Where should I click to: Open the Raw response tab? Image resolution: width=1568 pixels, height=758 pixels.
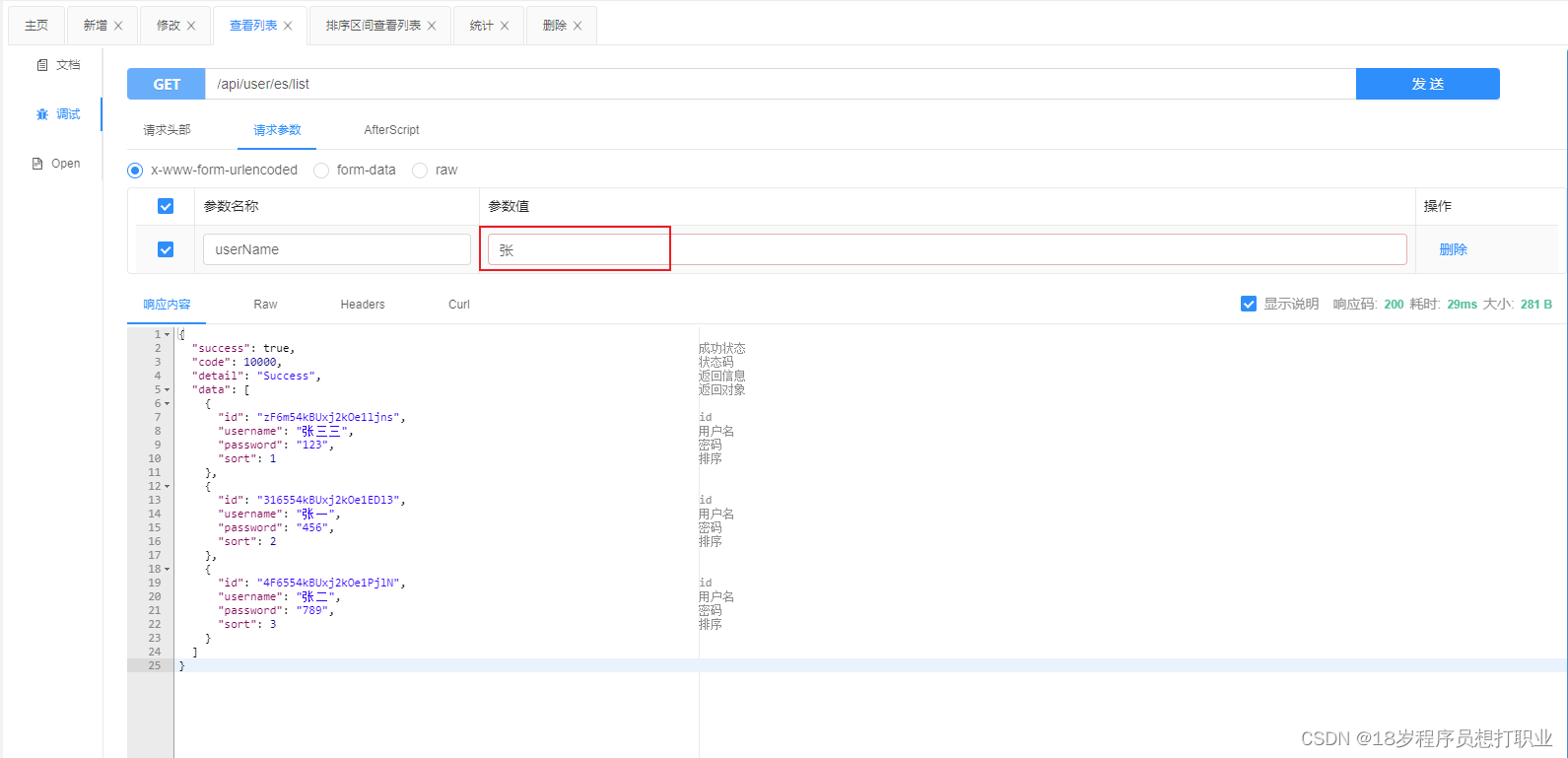pos(265,305)
